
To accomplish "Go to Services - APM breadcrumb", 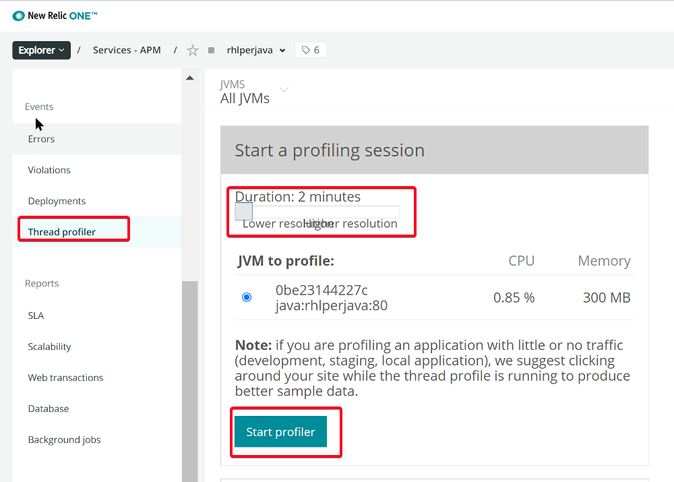I will coord(127,50).
